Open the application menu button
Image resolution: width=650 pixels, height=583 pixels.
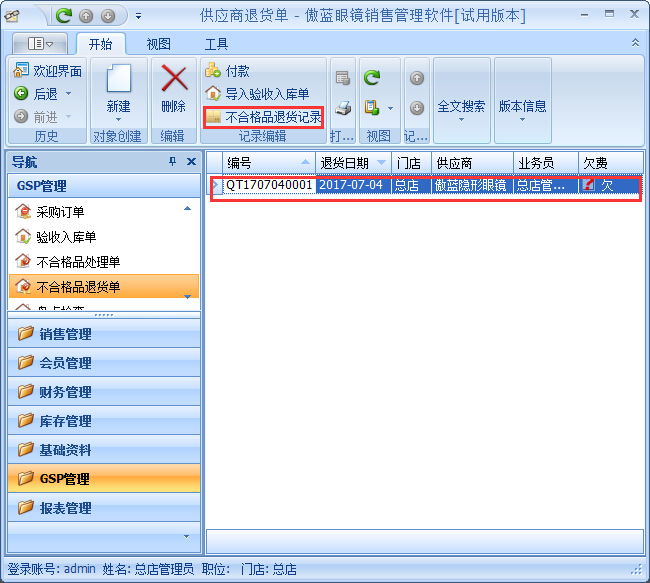40,43
